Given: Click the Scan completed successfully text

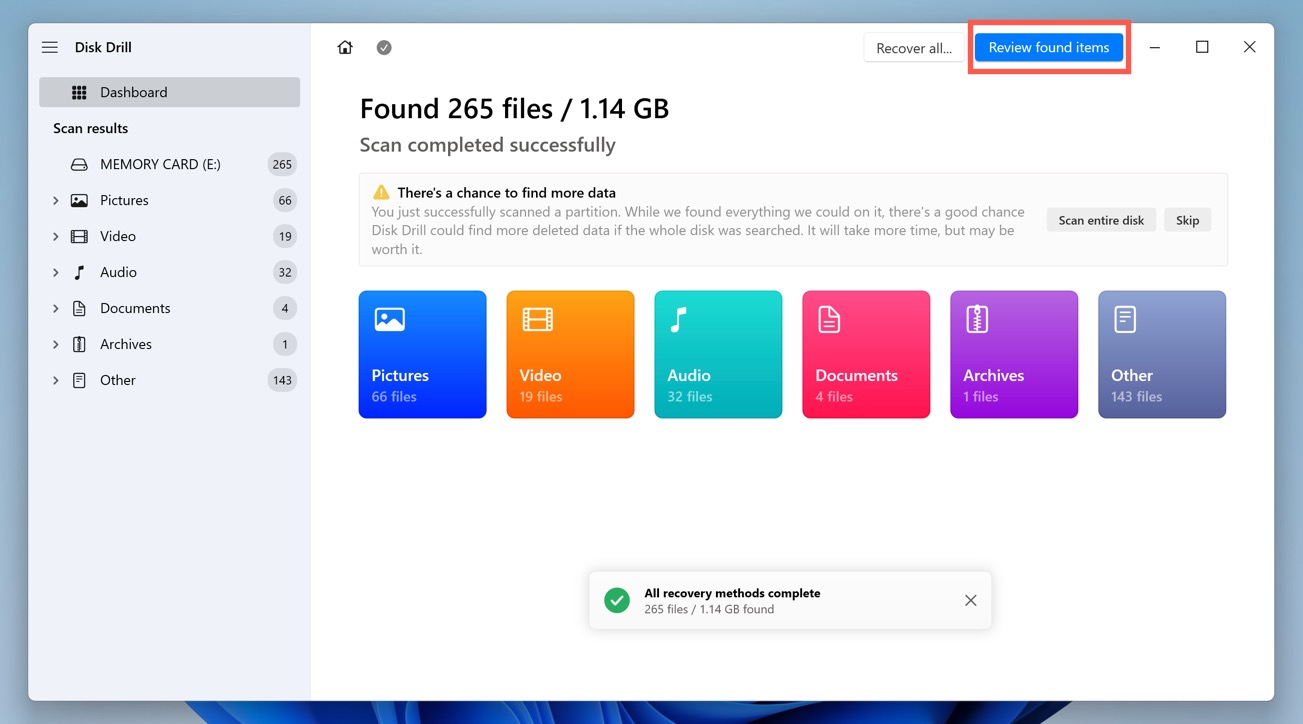Looking at the screenshot, I should point(487,145).
